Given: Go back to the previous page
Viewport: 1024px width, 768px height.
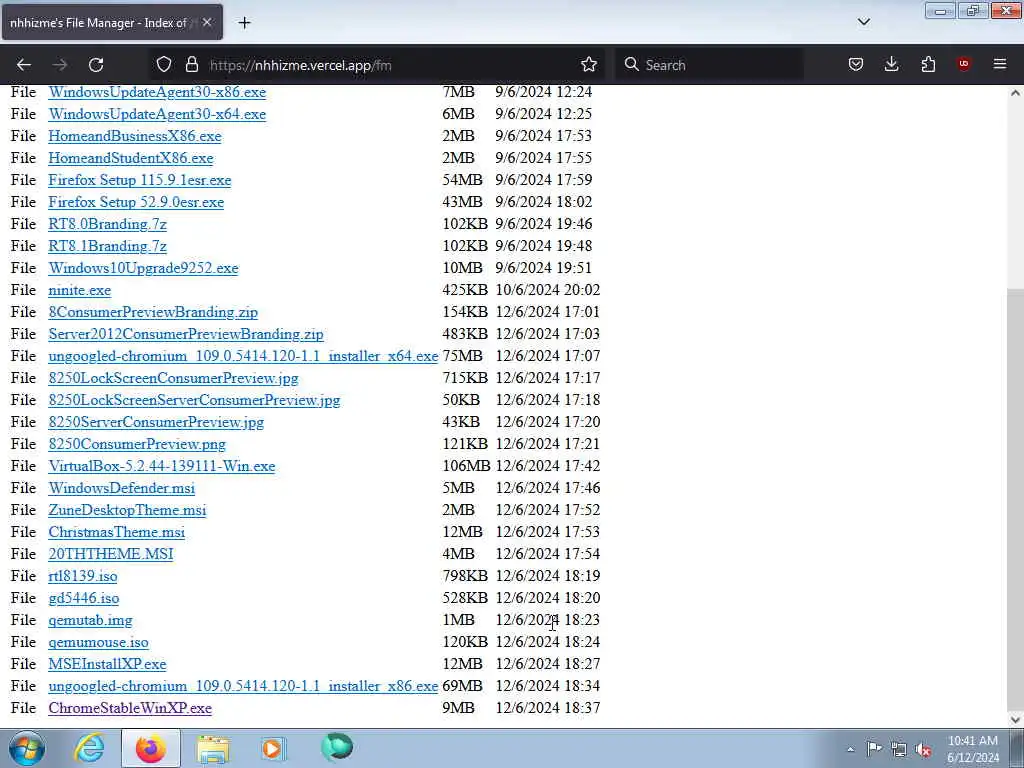Looking at the screenshot, I should pos(24,65).
